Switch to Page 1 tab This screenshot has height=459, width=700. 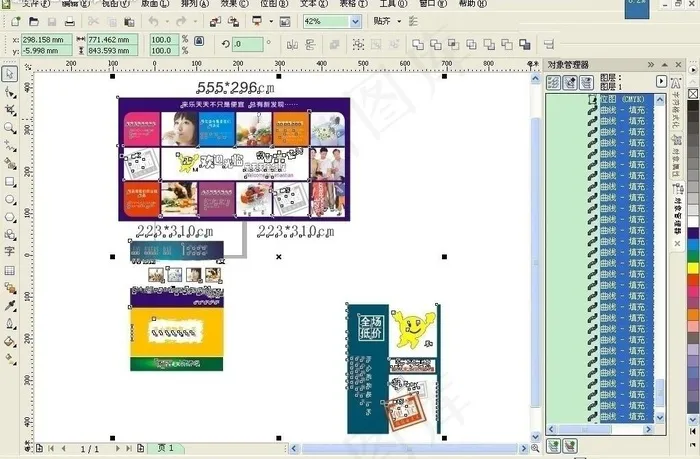pos(165,448)
